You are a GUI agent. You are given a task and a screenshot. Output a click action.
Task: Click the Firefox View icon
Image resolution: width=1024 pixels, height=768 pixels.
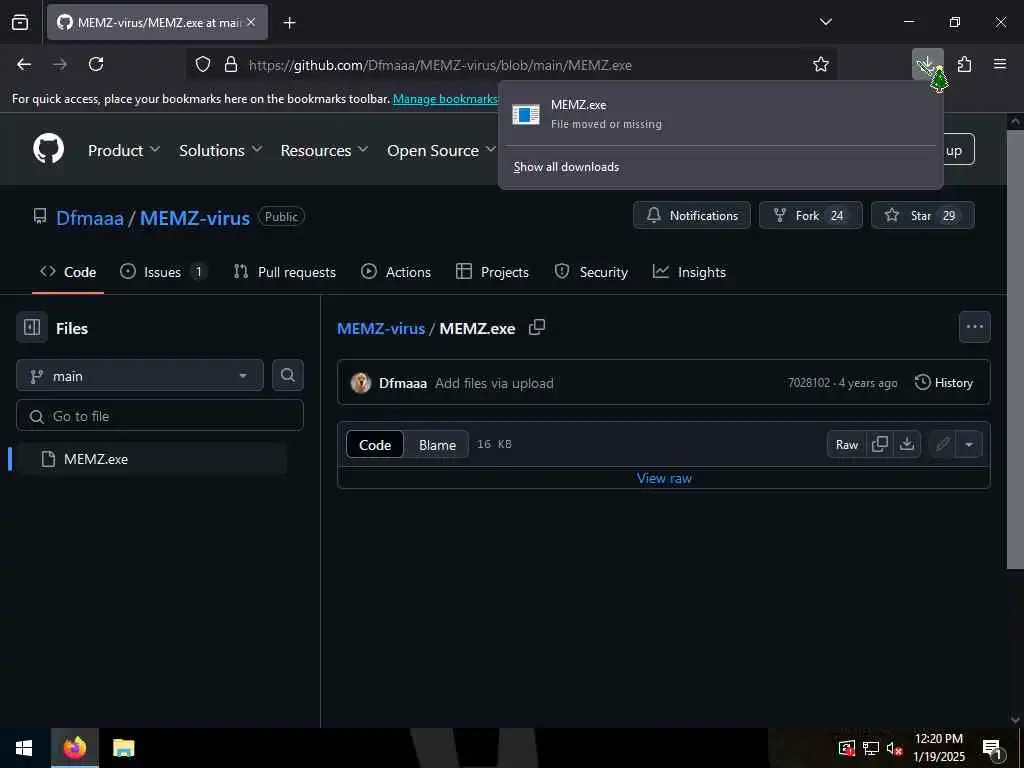20,22
